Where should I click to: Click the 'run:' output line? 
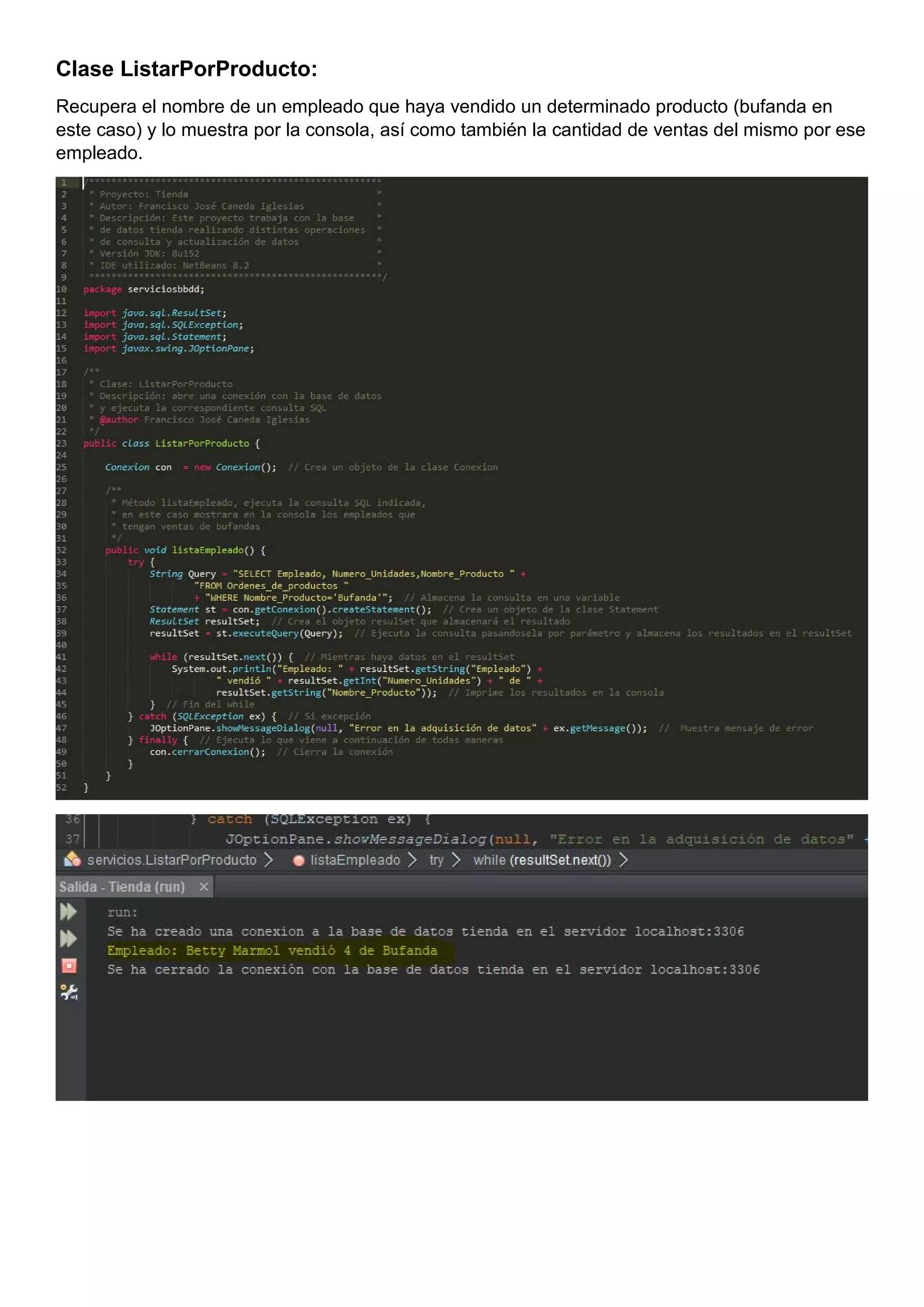click(x=122, y=913)
